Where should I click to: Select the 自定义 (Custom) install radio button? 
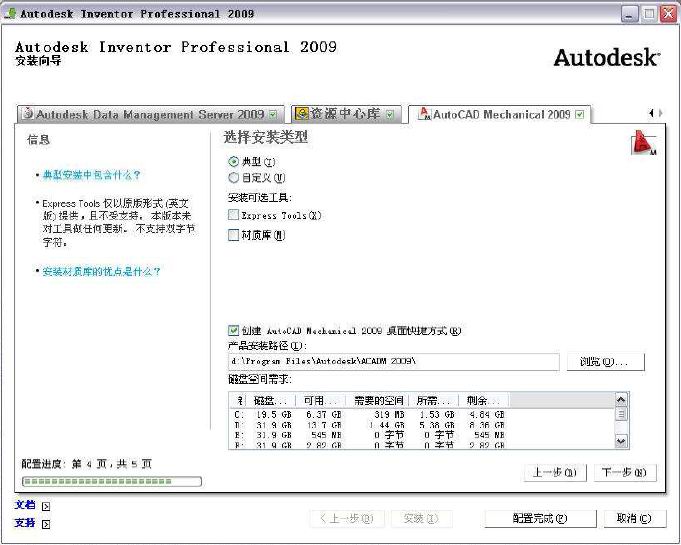click(234, 177)
